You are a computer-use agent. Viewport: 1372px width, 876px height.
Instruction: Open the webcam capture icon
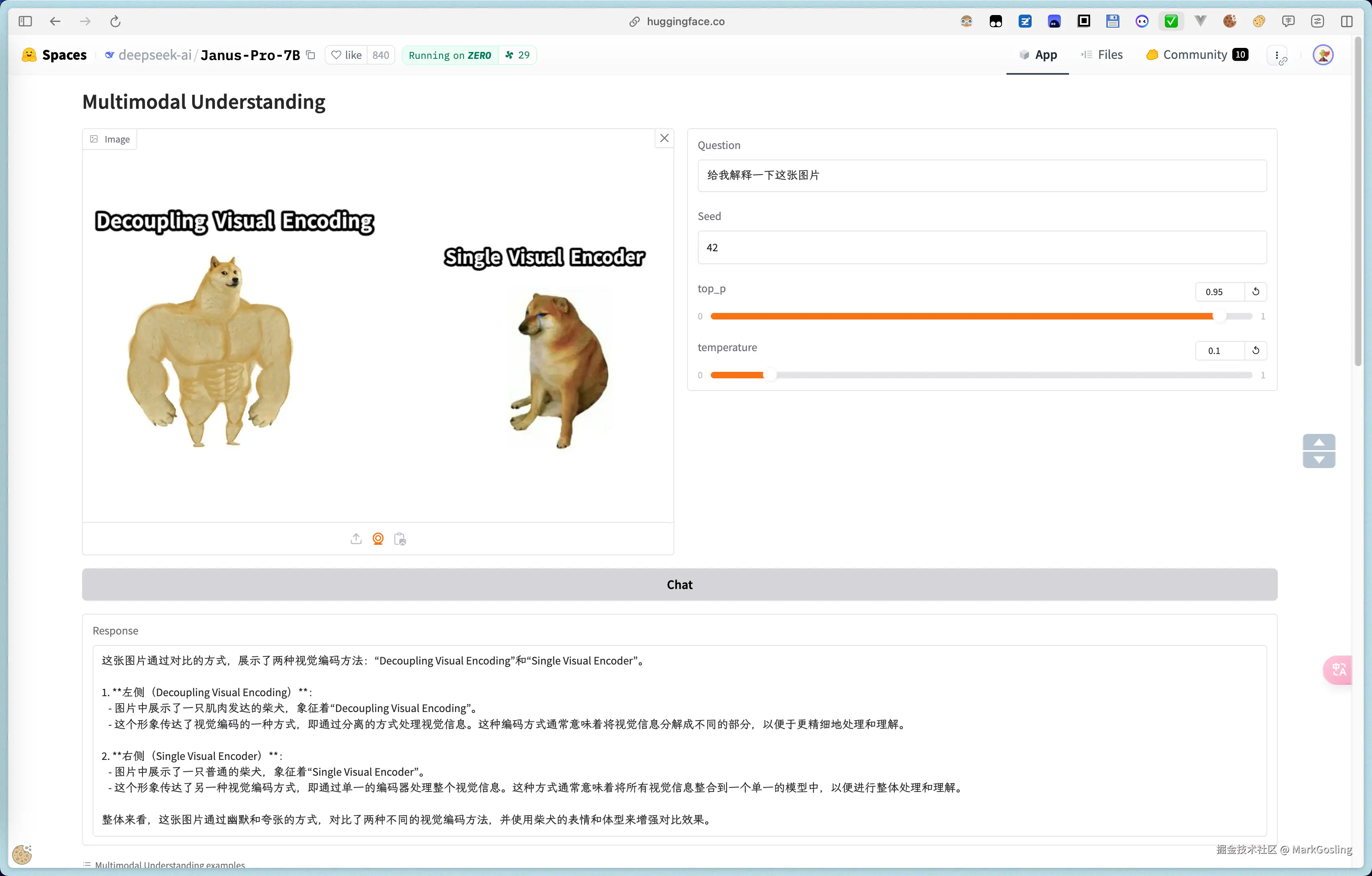(x=378, y=539)
